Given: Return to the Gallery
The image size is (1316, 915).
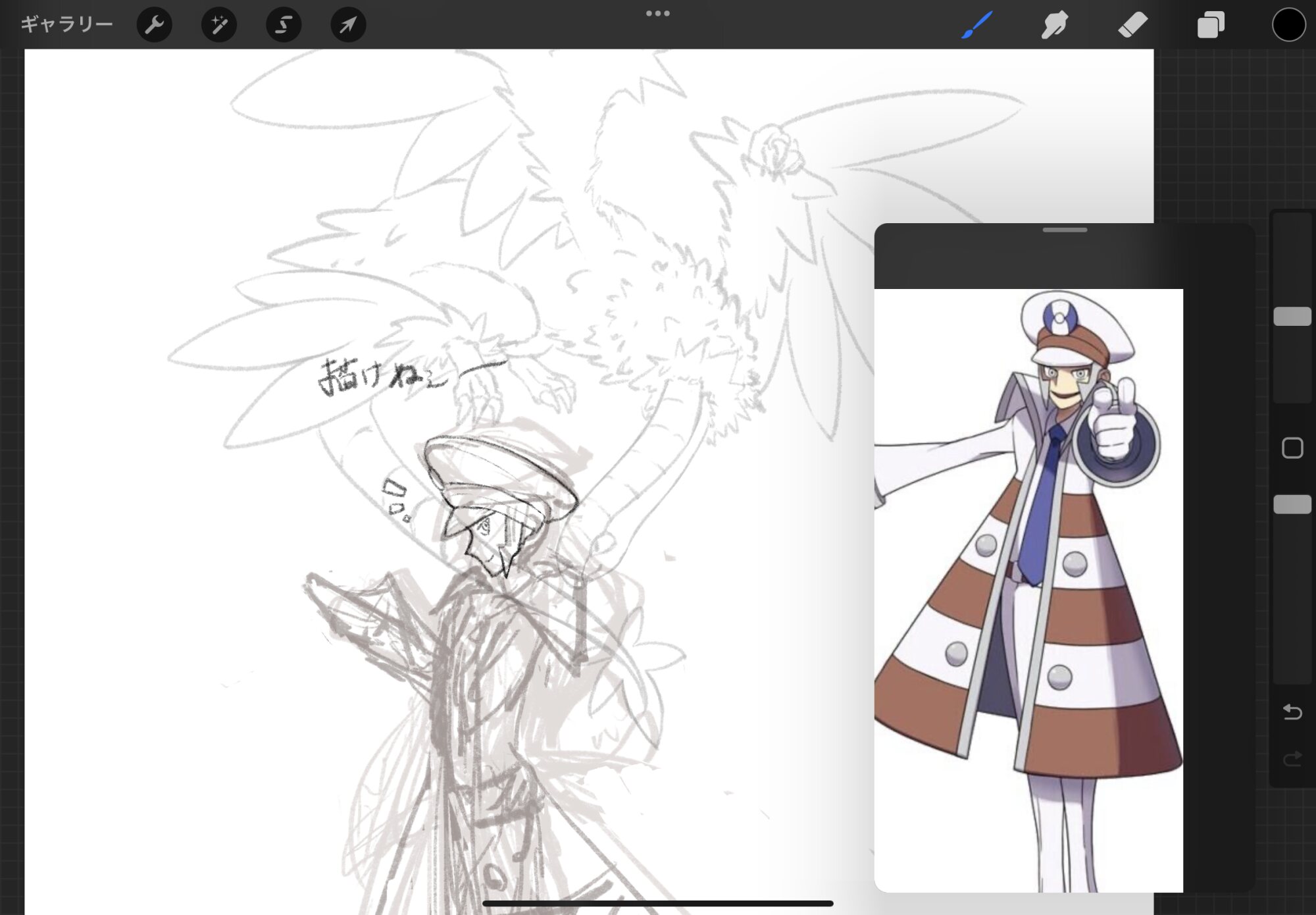Looking at the screenshot, I should [x=66, y=25].
